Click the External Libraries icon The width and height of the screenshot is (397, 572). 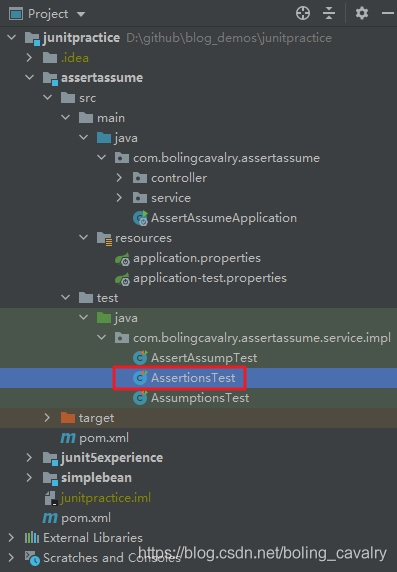click(x=32, y=538)
